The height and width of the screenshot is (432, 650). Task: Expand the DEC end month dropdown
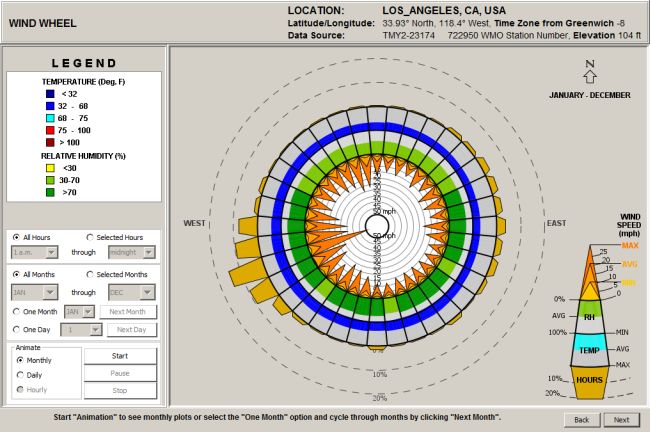pyautogui.click(x=132, y=292)
